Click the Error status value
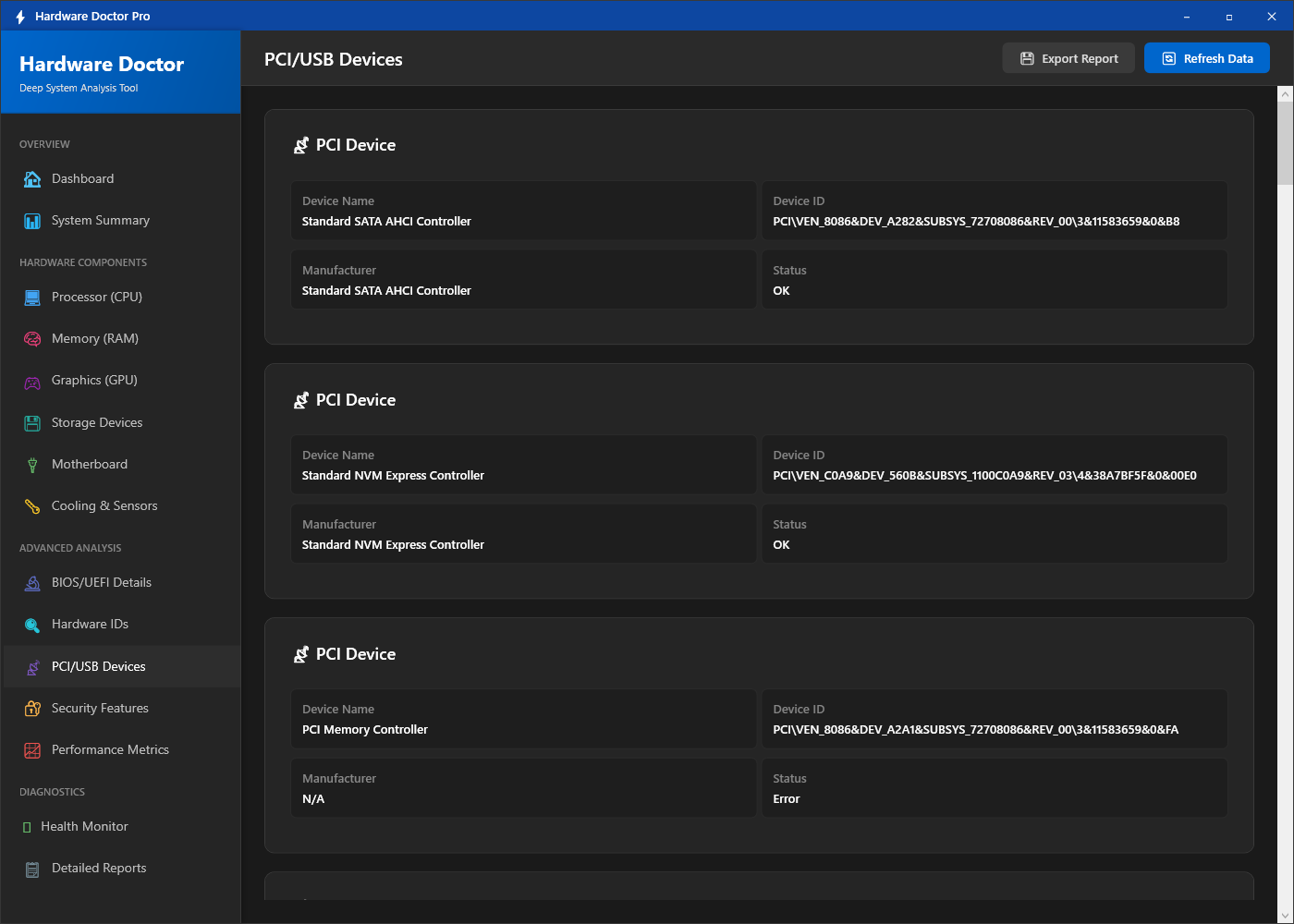Viewport: 1294px width, 924px height. click(x=787, y=799)
